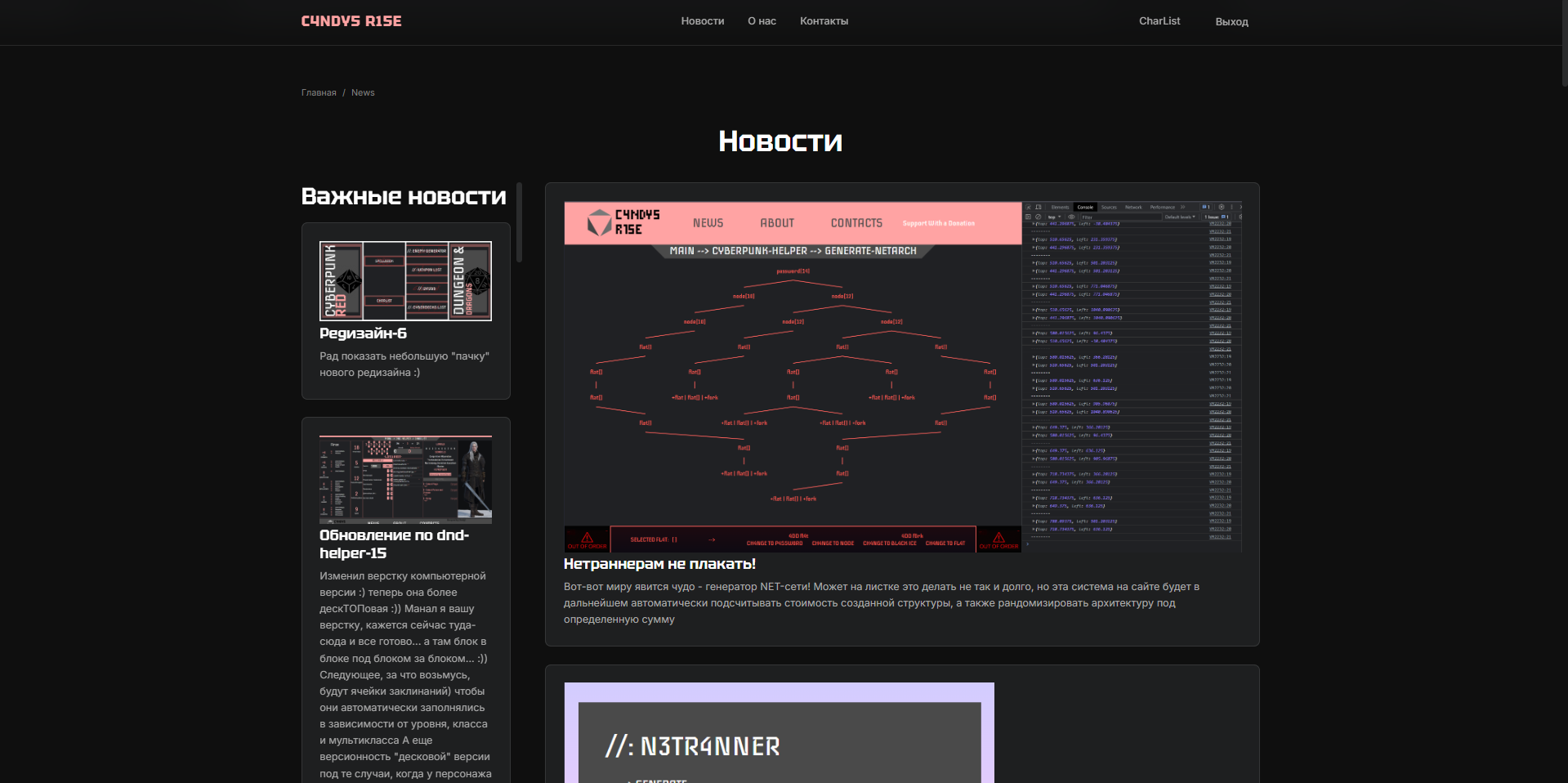Click the Выход logout link
The image size is (1568, 783).
pyautogui.click(x=1231, y=22)
